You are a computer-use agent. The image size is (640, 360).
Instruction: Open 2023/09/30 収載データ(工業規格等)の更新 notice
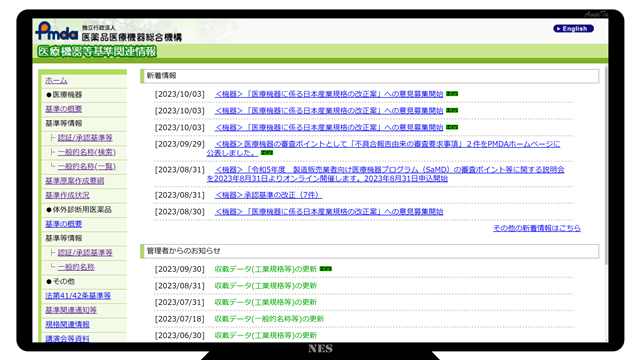266,269
